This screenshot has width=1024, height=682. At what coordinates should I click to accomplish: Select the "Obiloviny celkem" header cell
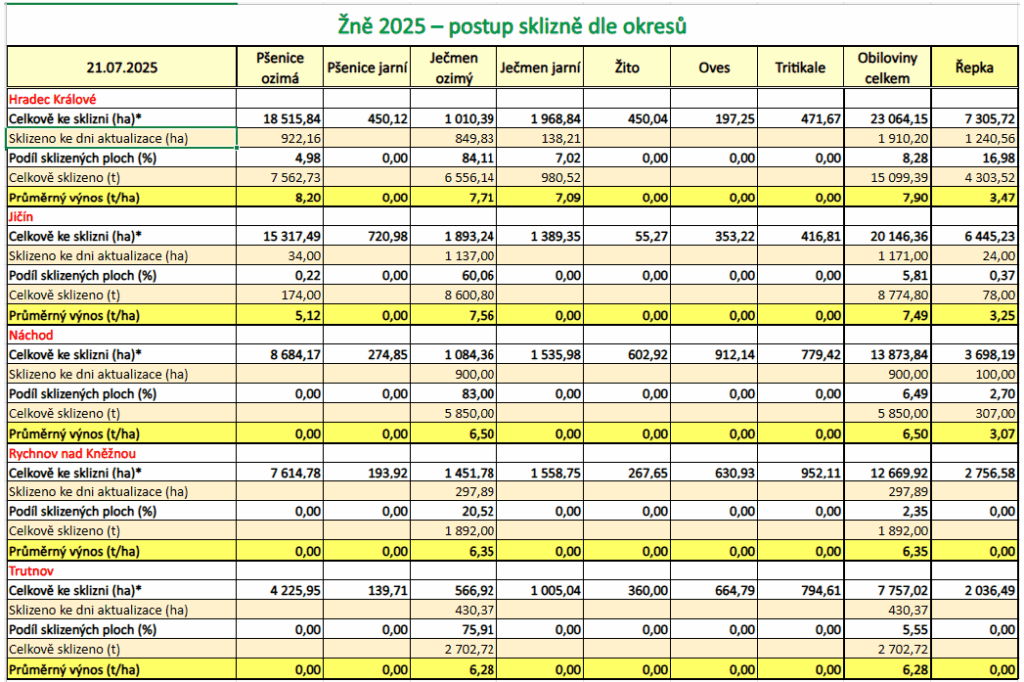887,68
